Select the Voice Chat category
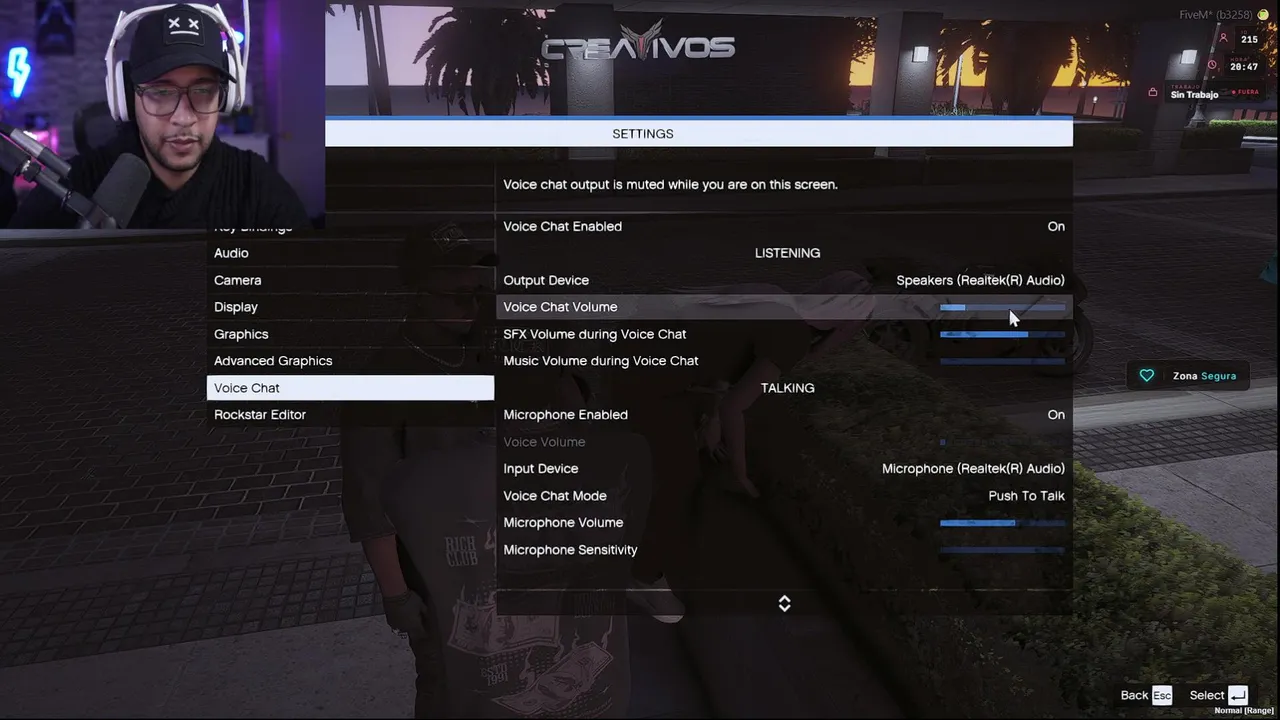The height and width of the screenshot is (720, 1280). tap(350, 388)
